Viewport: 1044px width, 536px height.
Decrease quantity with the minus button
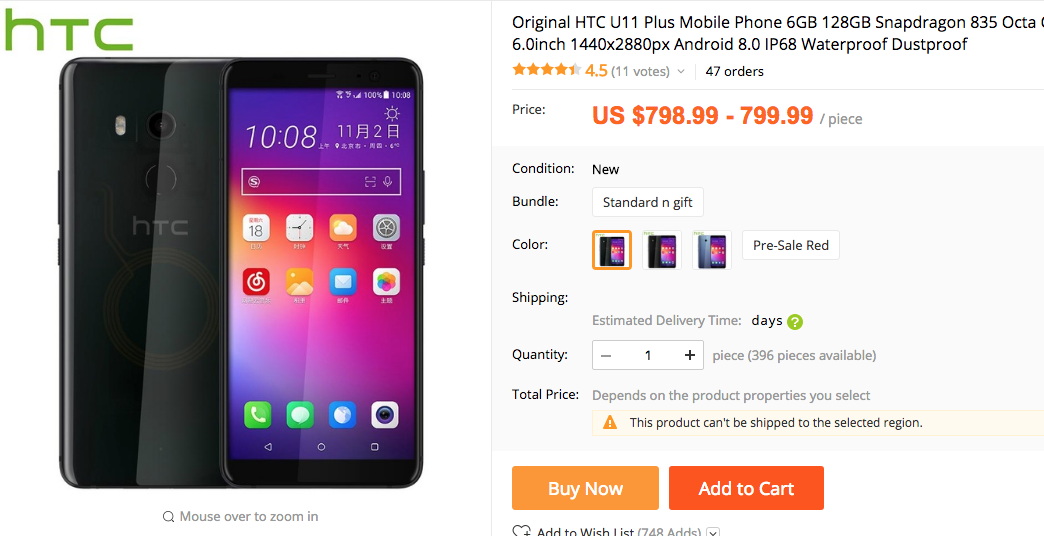(x=606, y=356)
